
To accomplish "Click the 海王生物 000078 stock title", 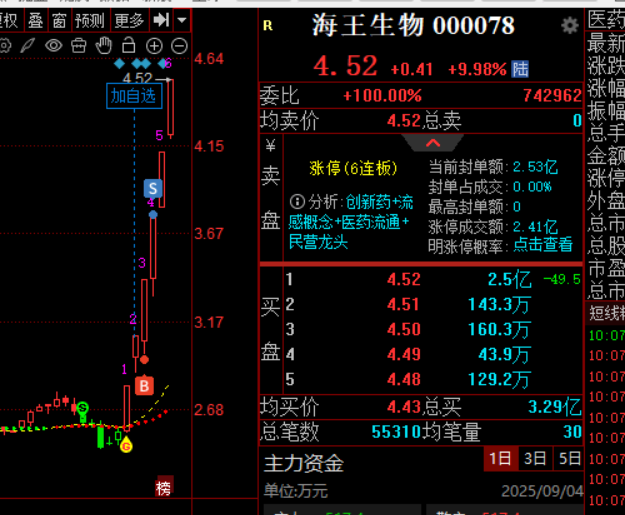I will [413, 26].
